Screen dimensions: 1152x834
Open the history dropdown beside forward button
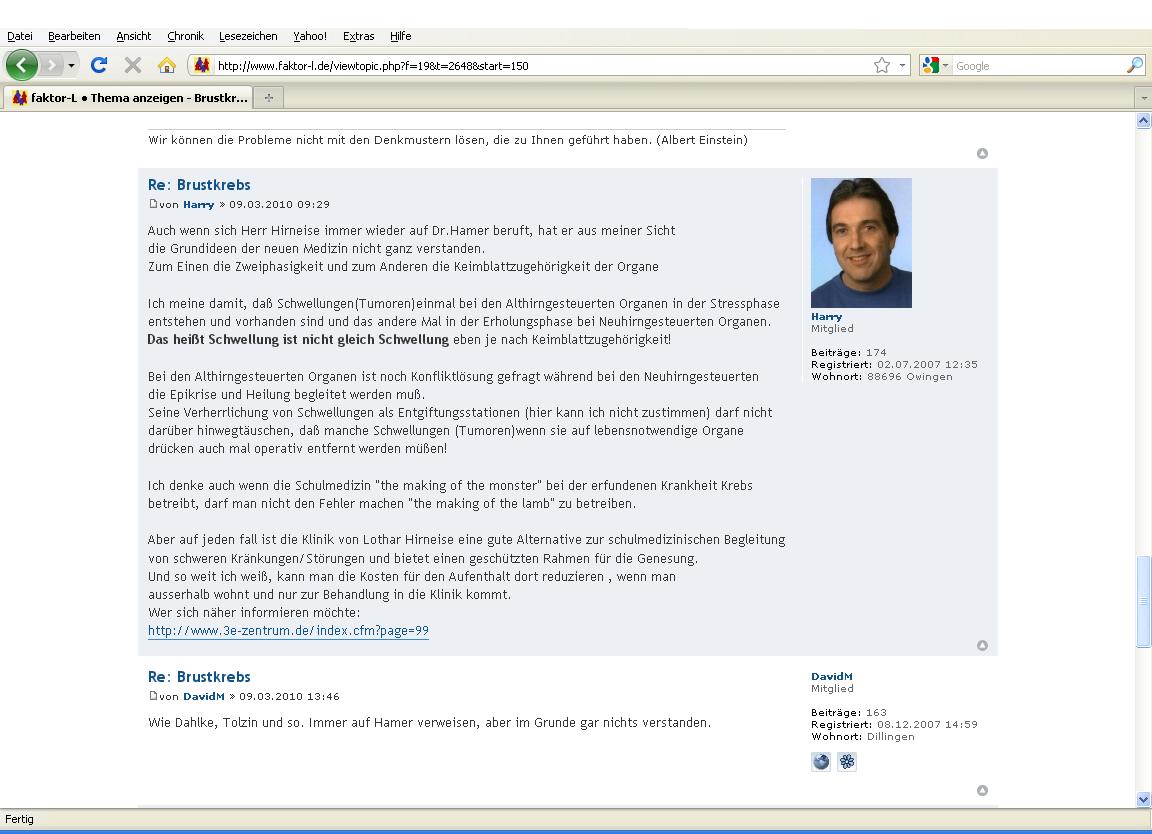coord(71,66)
